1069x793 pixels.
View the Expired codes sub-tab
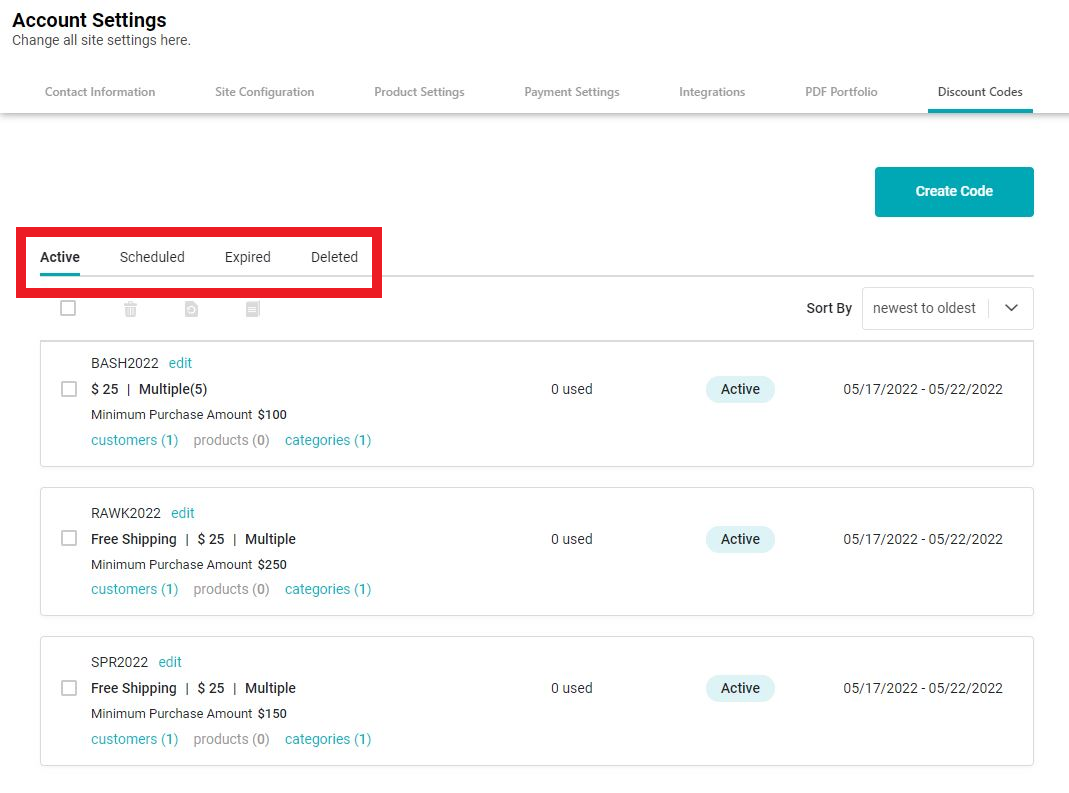click(x=247, y=257)
